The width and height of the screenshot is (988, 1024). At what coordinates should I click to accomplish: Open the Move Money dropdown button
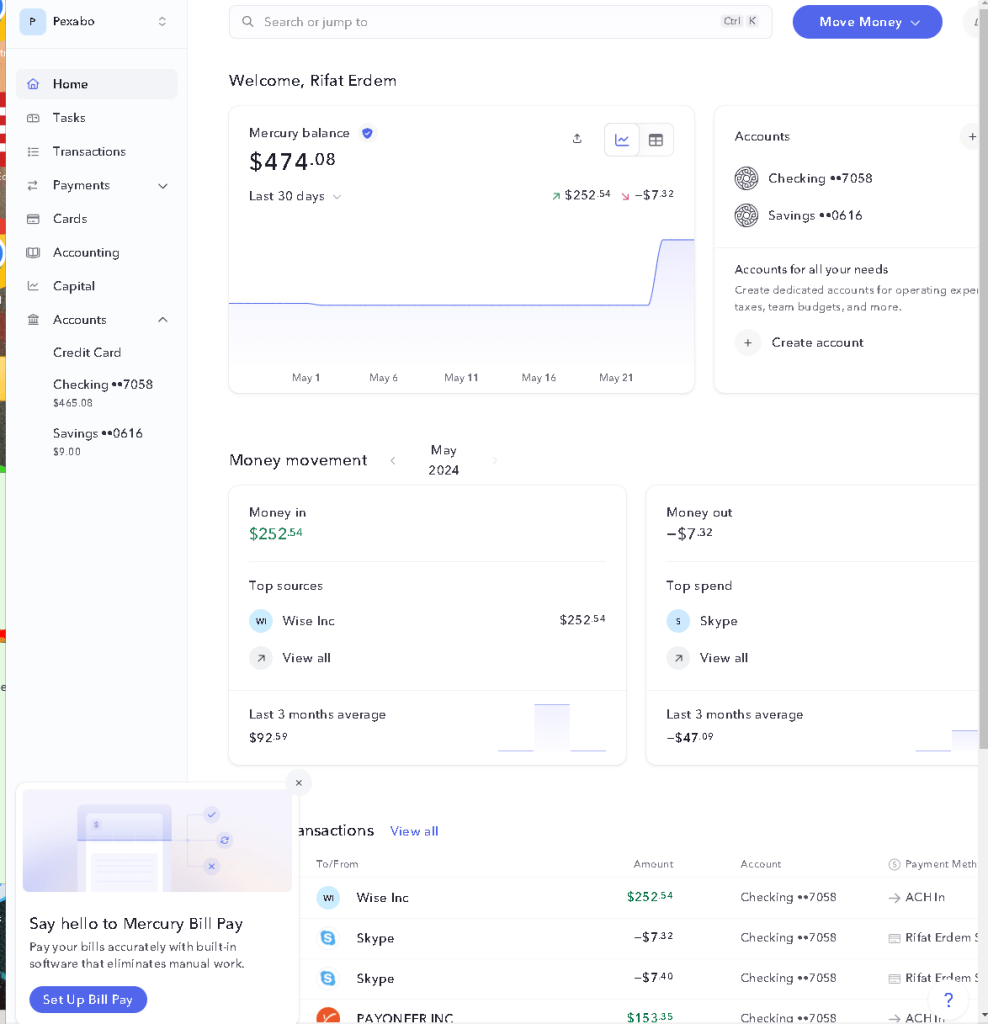[x=867, y=22]
